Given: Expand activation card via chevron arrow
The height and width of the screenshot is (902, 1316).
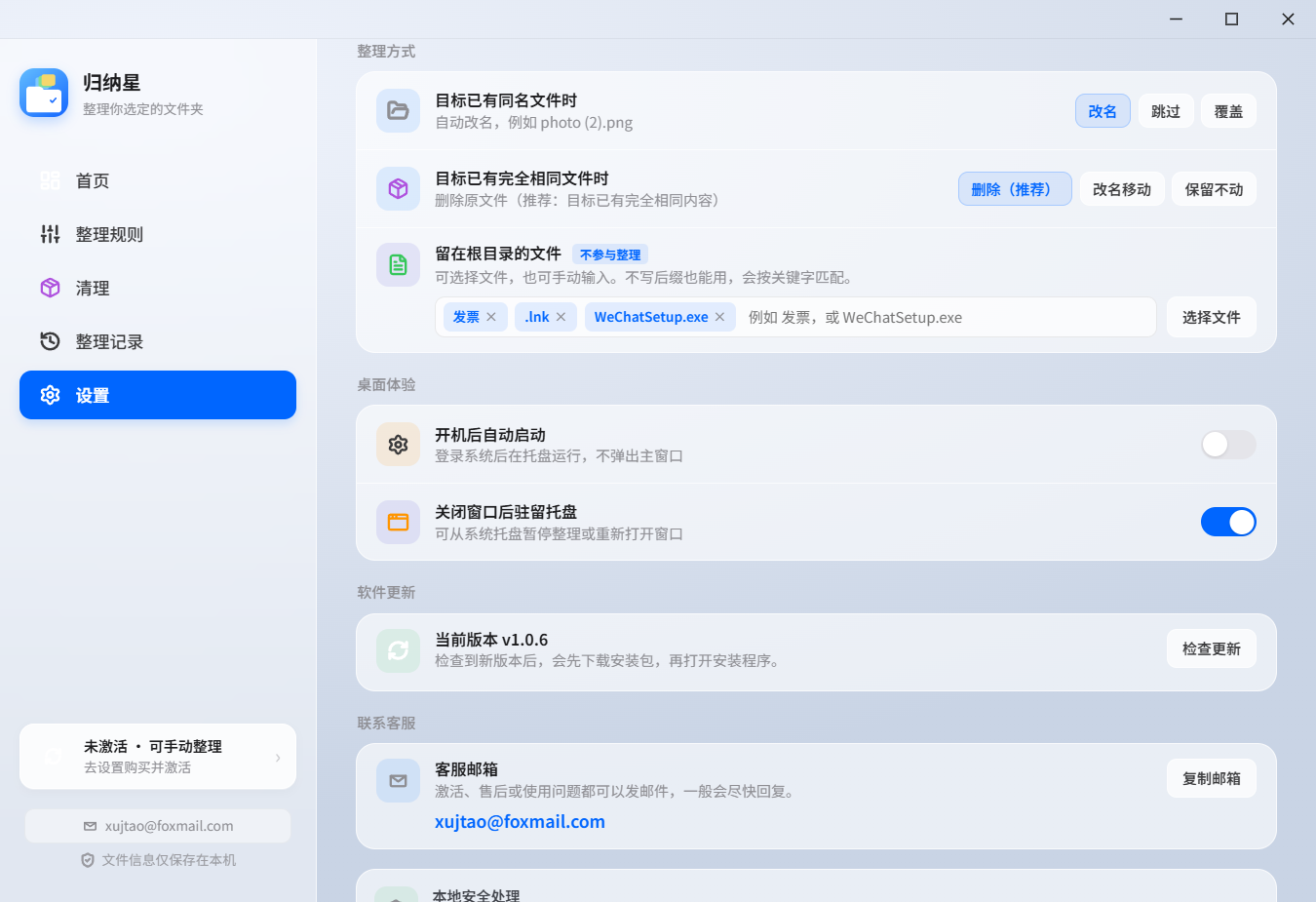Looking at the screenshot, I should pyautogui.click(x=278, y=758).
